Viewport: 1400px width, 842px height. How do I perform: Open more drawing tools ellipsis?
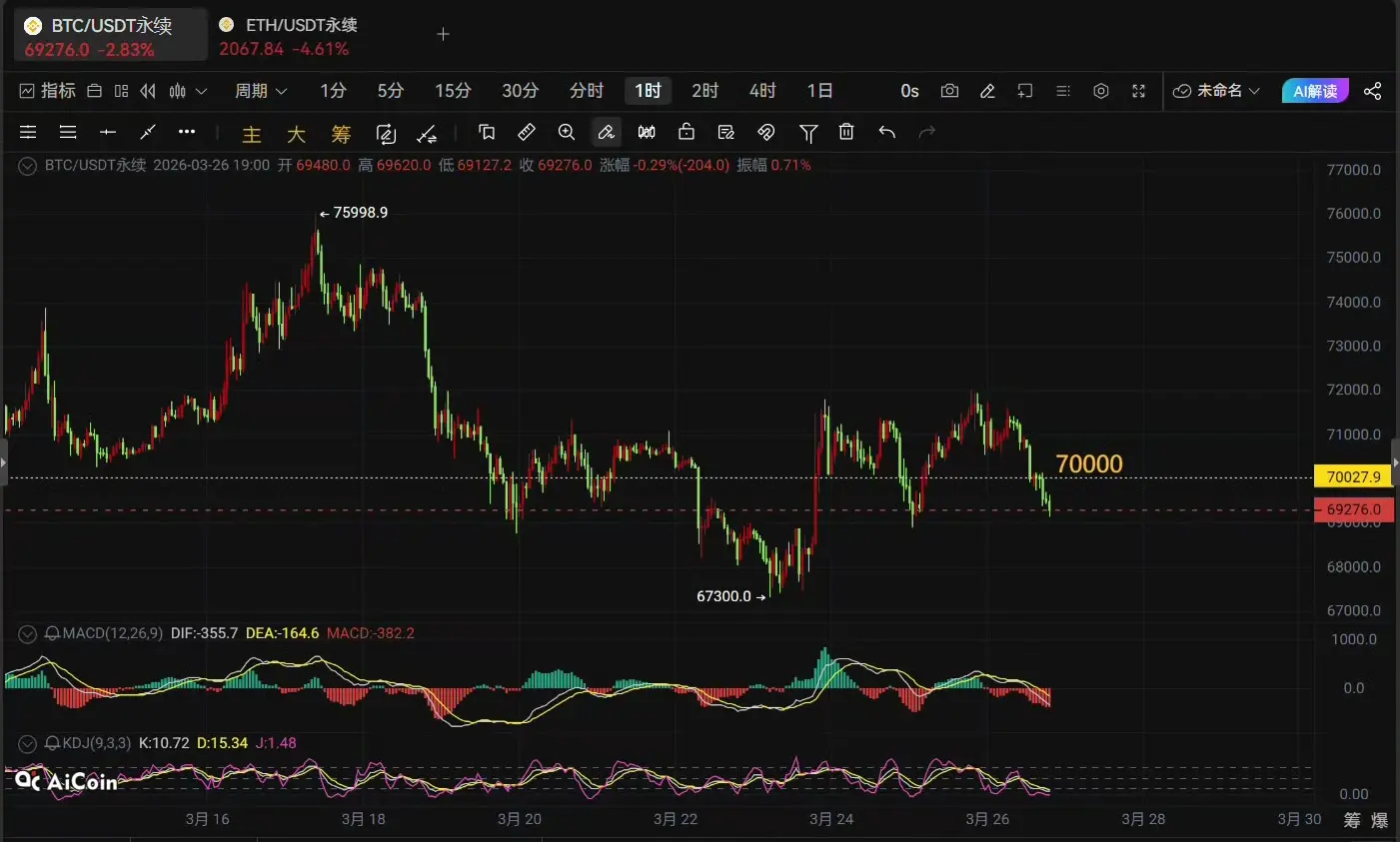click(187, 132)
